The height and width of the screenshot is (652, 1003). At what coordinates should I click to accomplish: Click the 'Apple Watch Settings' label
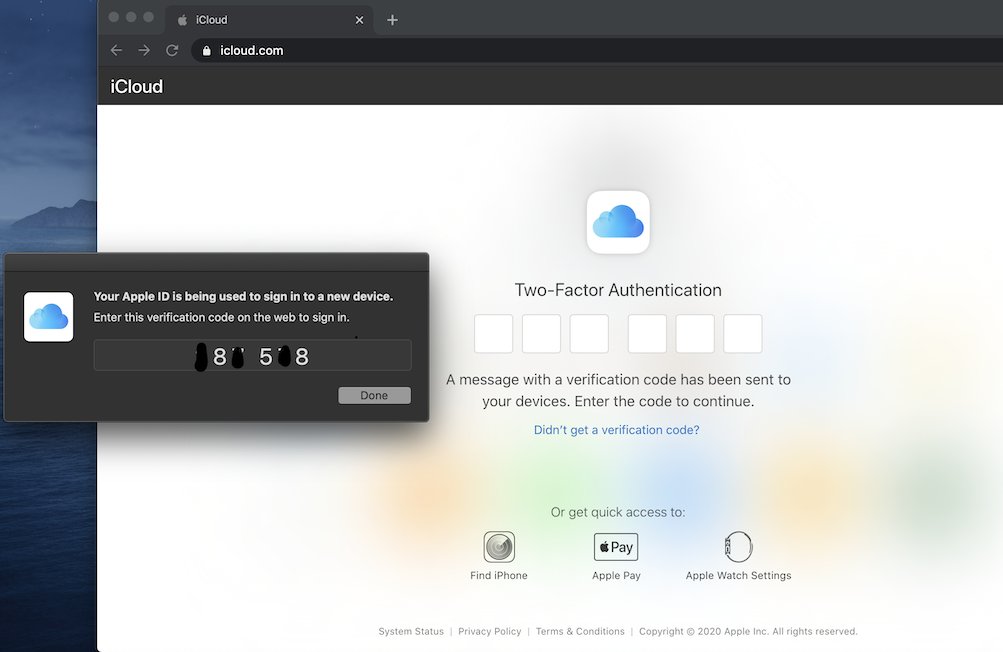pos(738,575)
